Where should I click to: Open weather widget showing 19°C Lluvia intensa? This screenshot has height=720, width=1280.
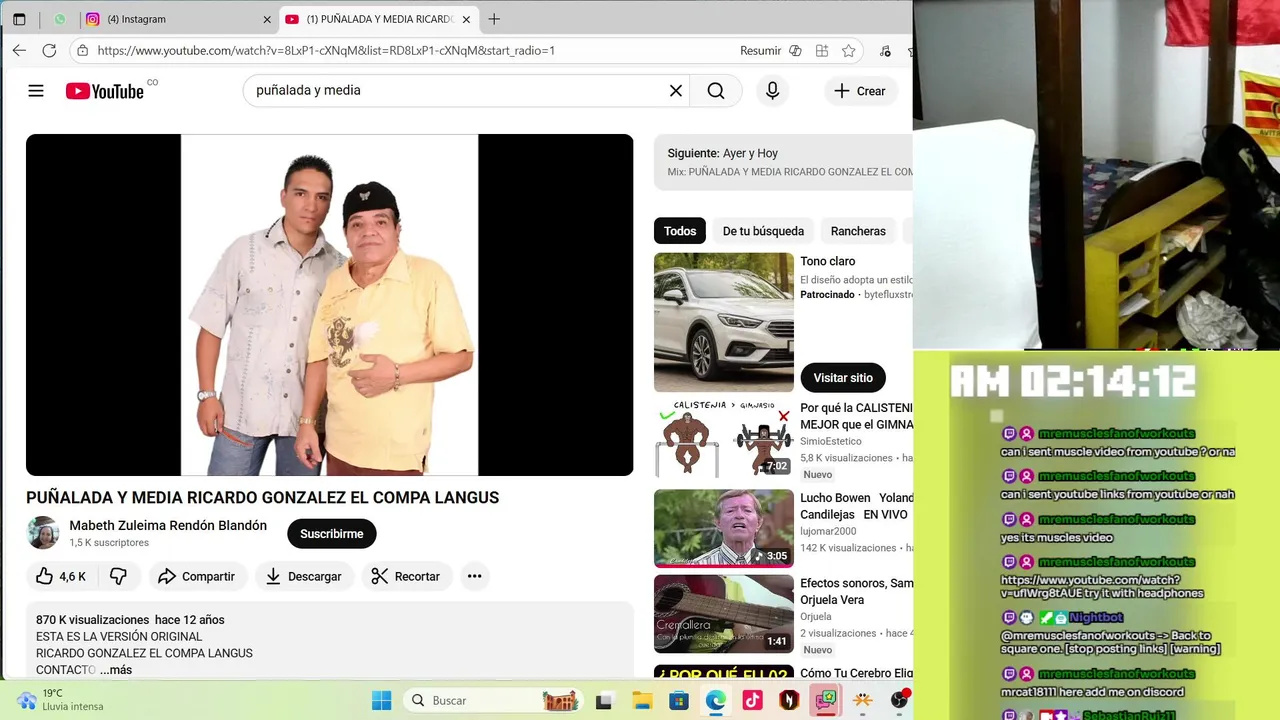[60, 700]
